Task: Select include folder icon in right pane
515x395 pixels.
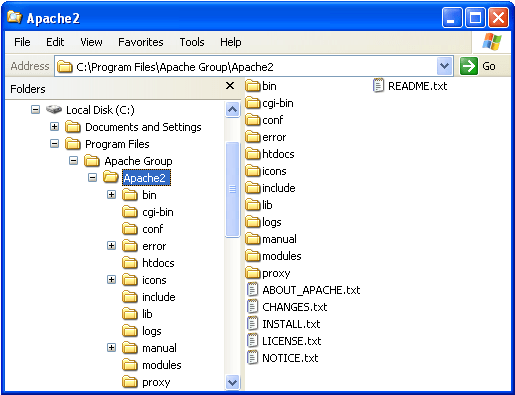Action: [253, 188]
